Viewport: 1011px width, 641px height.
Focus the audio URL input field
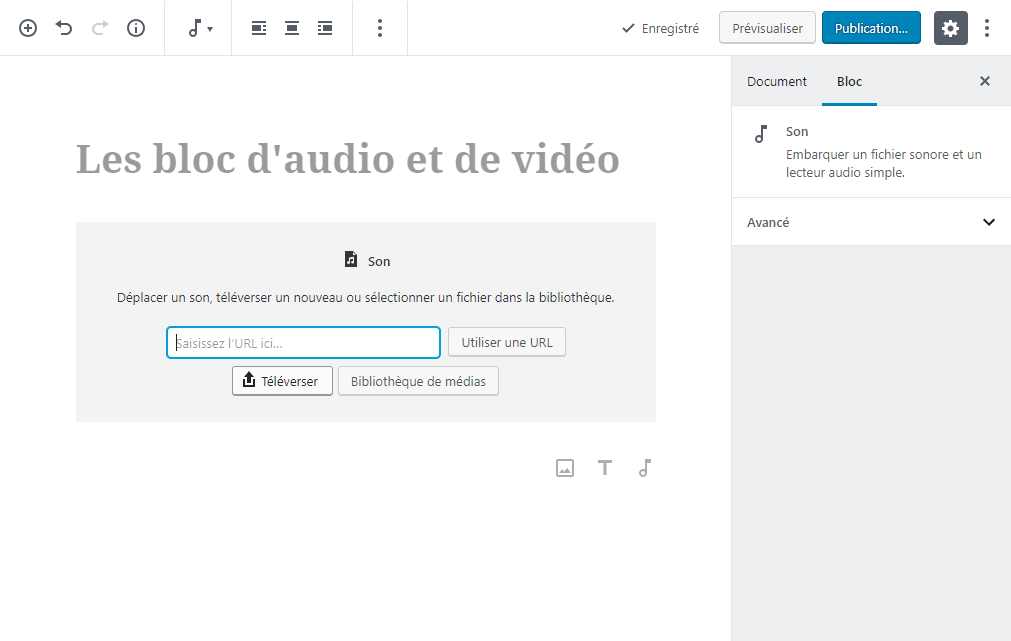coord(303,343)
